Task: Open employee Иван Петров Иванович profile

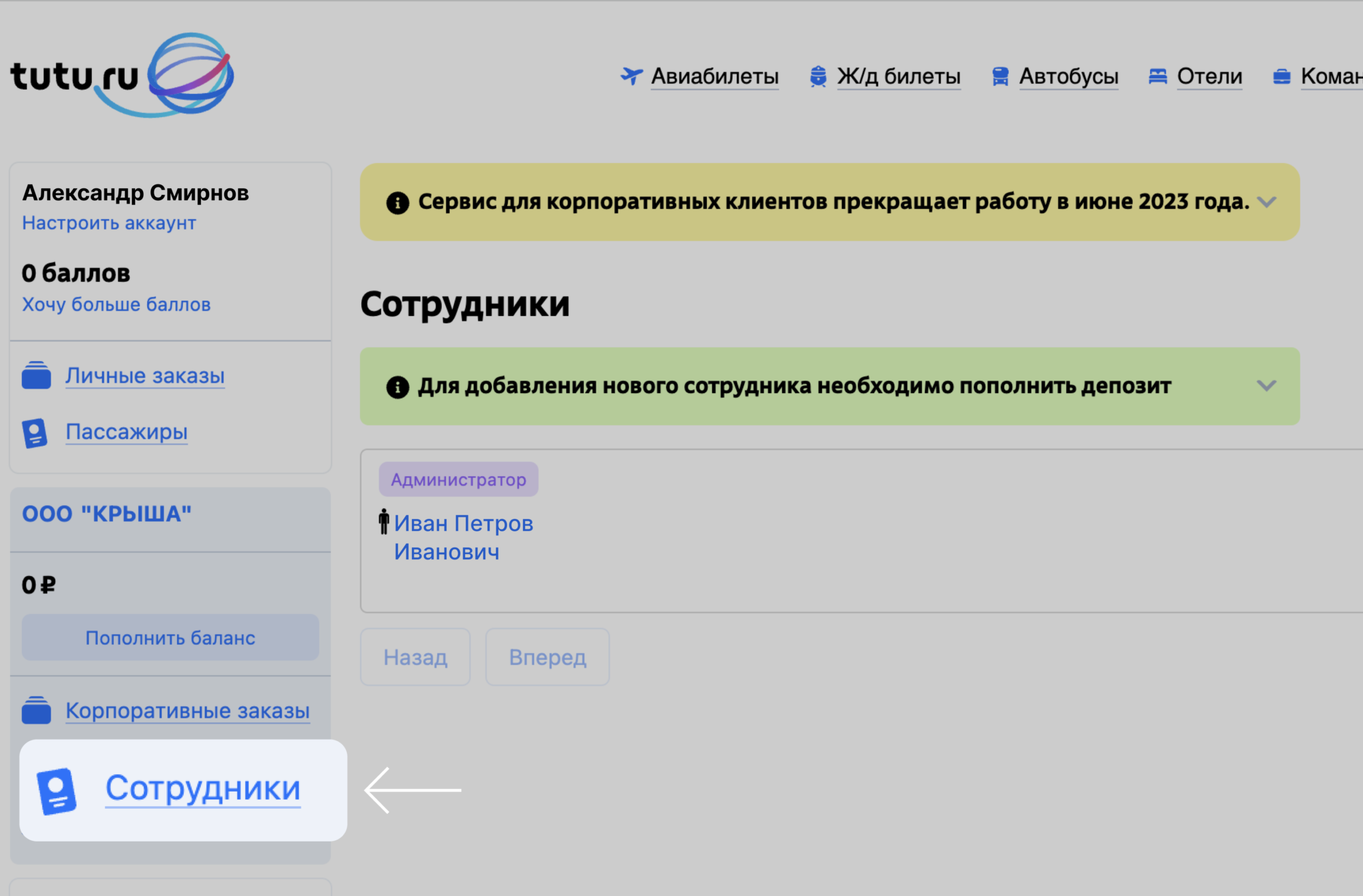Action: [463, 537]
